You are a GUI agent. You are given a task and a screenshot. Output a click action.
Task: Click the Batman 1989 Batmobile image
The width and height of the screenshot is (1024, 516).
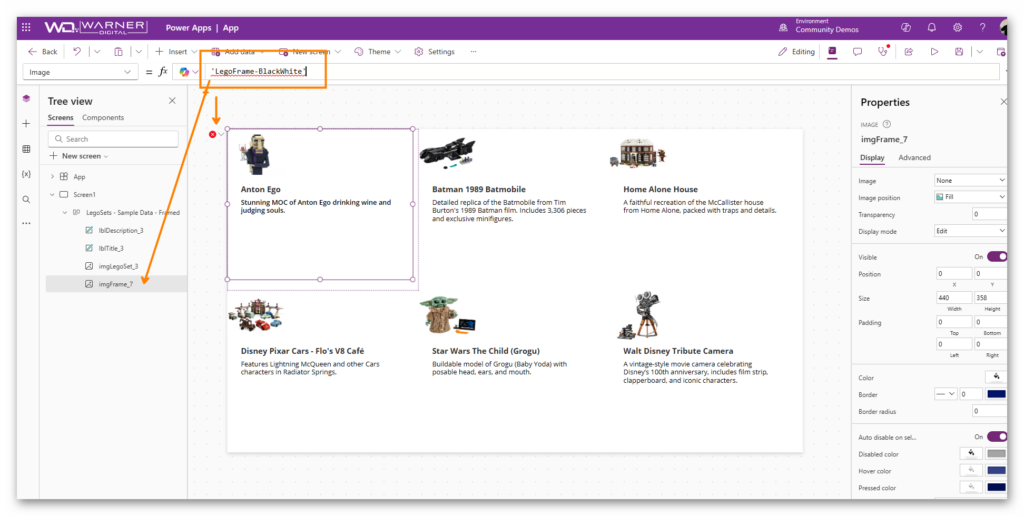coord(448,153)
